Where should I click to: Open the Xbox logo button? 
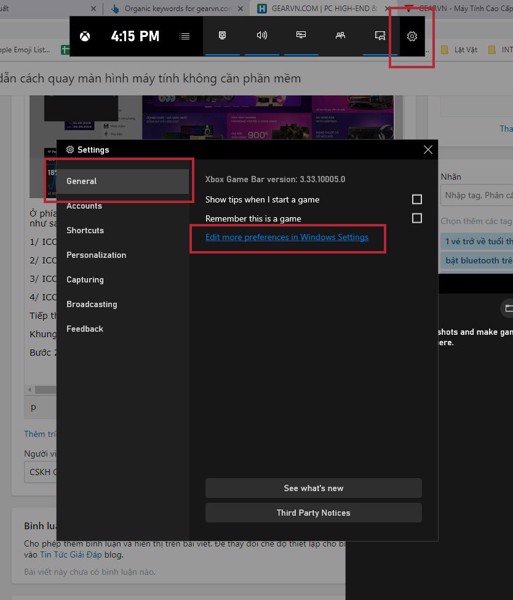point(85,36)
